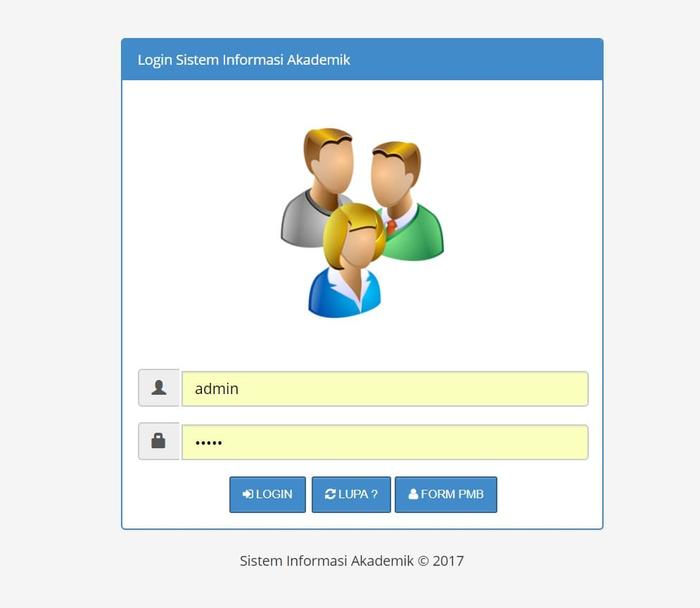This screenshot has height=608, width=700.
Task: Click the padlock icon beside password field
Action: tap(158, 440)
